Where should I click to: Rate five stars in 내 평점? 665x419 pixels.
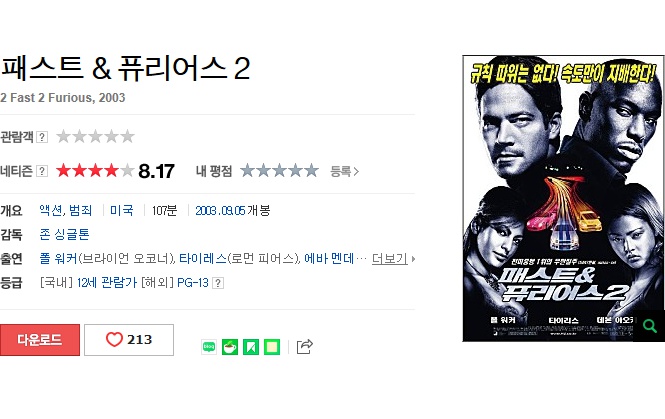click(x=311, y=170)
